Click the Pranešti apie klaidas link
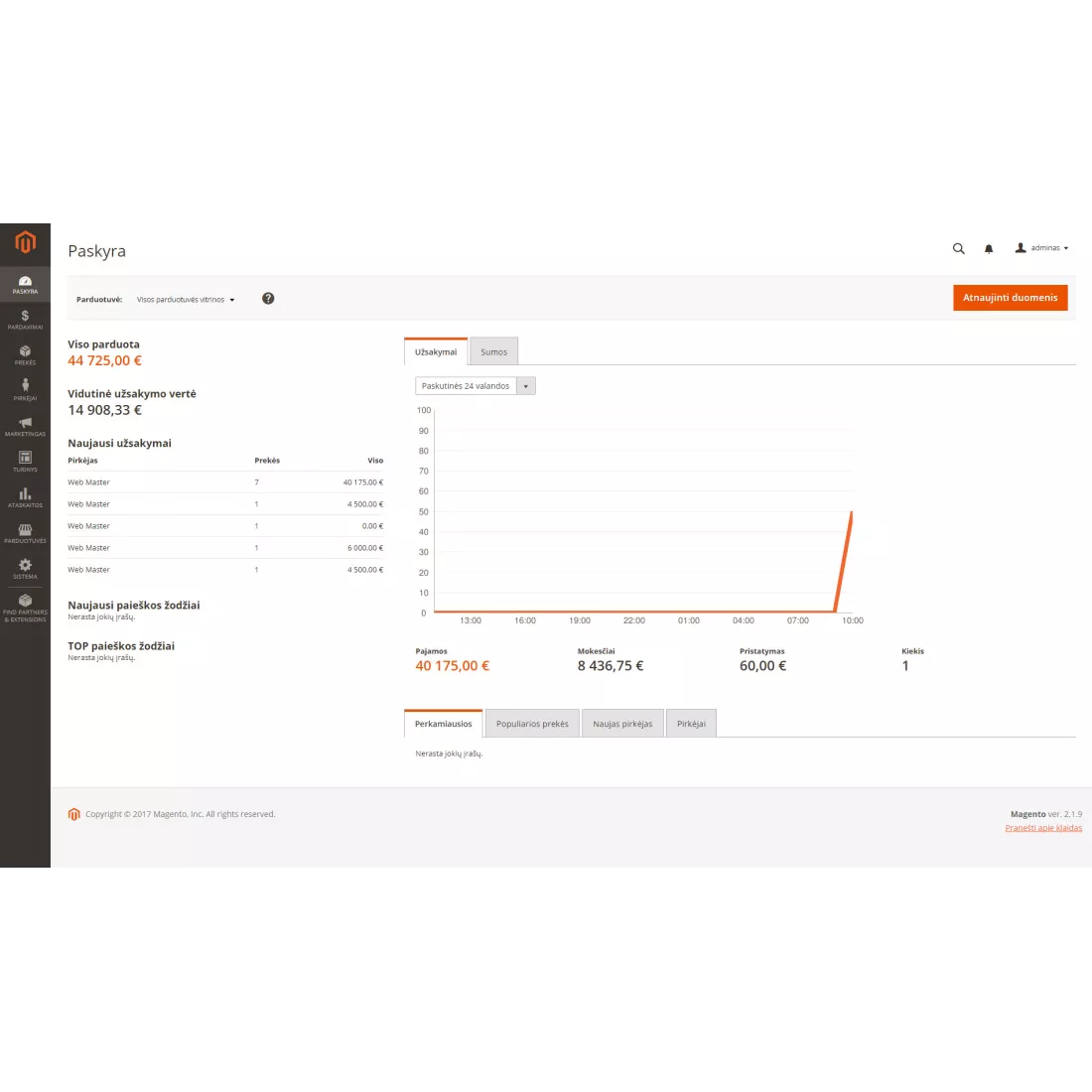Viewport: 1092px width, 1092px height. click(x=1043, y=828)
